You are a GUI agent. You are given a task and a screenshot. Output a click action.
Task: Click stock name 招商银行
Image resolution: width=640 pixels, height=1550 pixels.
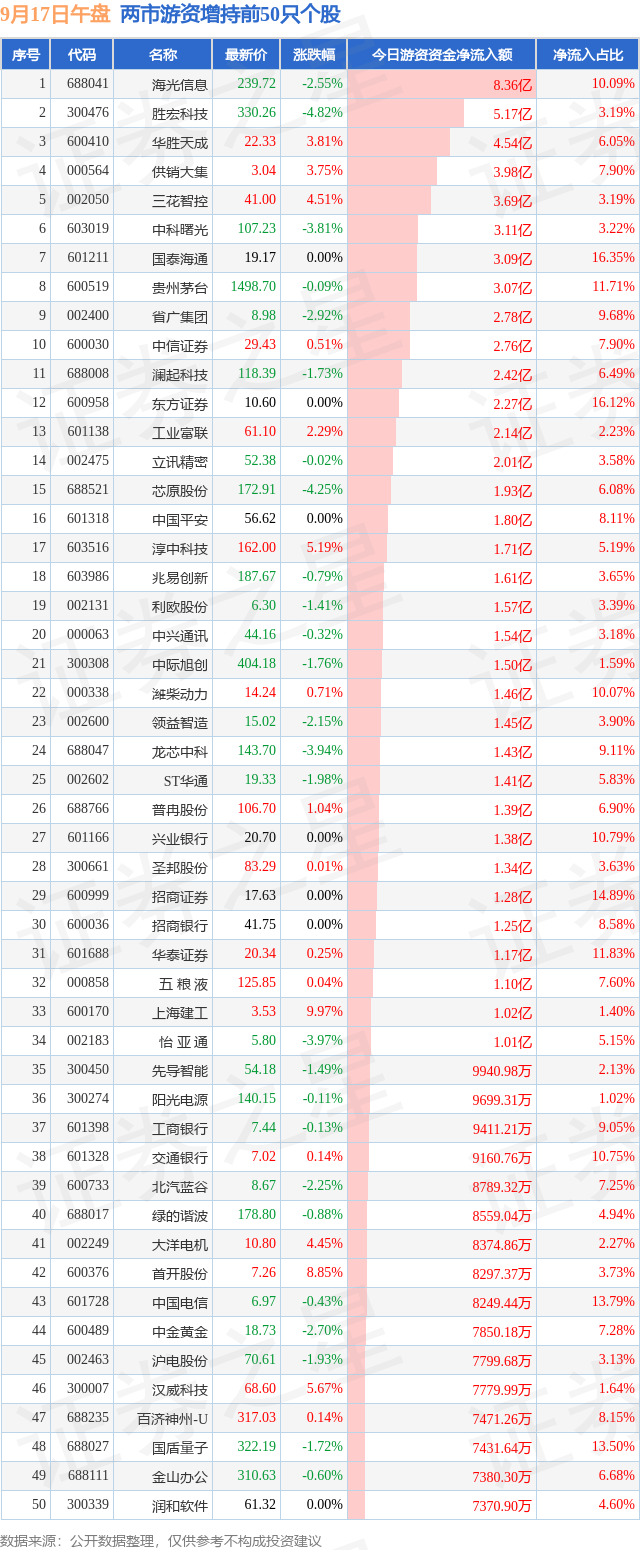coord(180,926)
